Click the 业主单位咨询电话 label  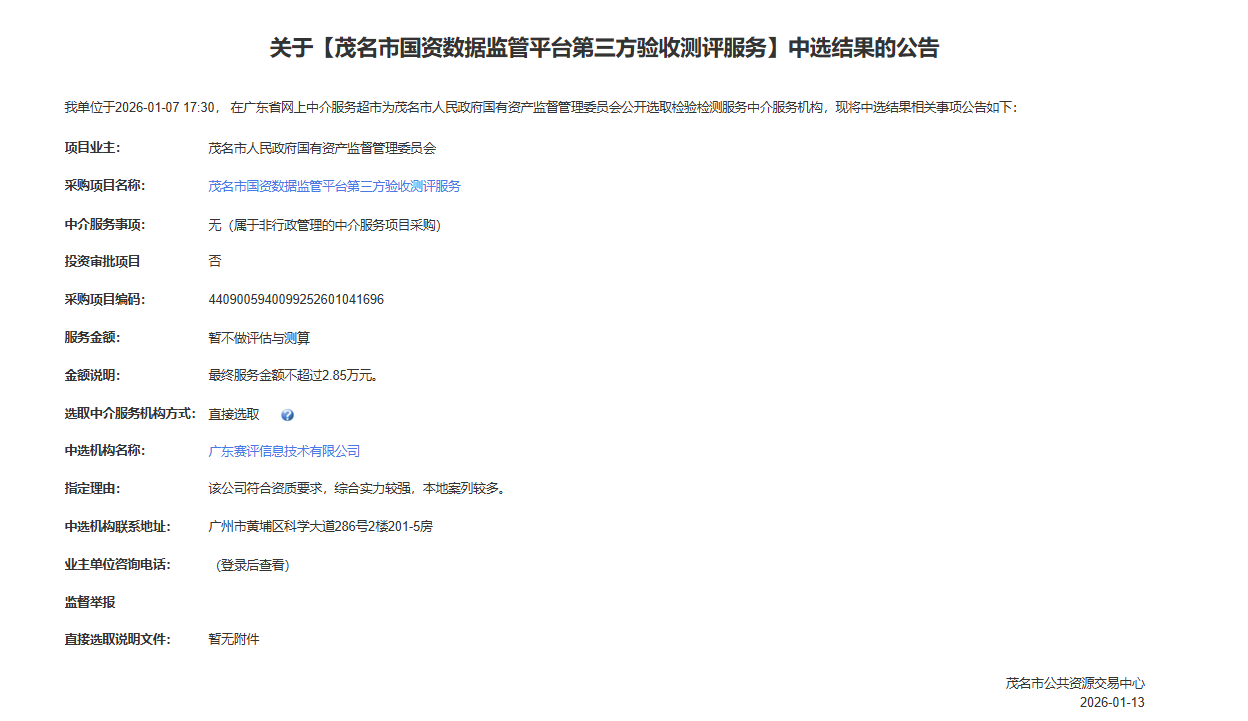pyautogui.click(x=118, y=564)
